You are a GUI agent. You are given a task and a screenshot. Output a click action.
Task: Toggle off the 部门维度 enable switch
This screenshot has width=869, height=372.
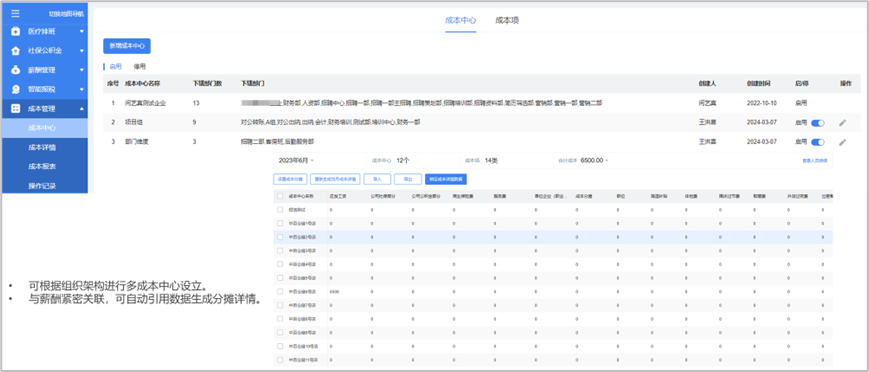click(x=817, y=142)
